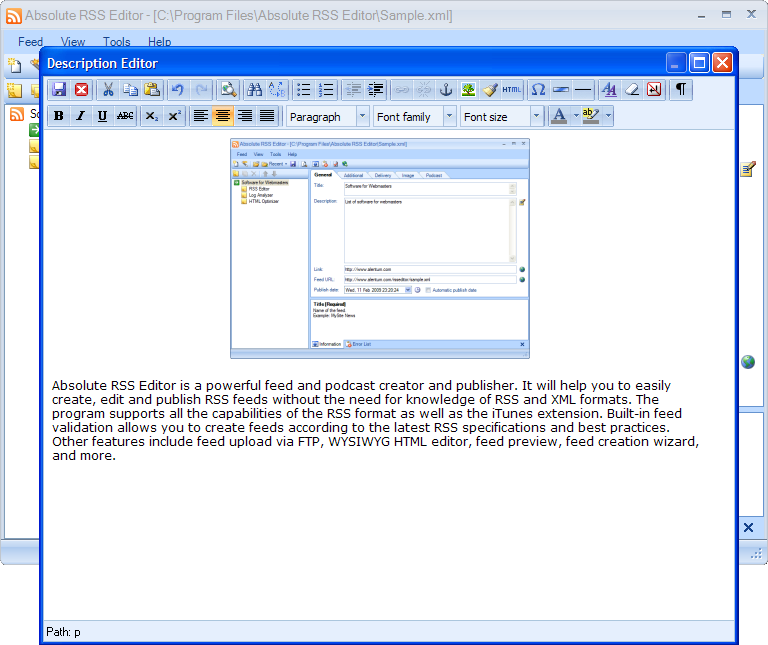This screenshot has height=645, width=768.
Task: Toggle subscript formatting
Action: pos(152,116)
